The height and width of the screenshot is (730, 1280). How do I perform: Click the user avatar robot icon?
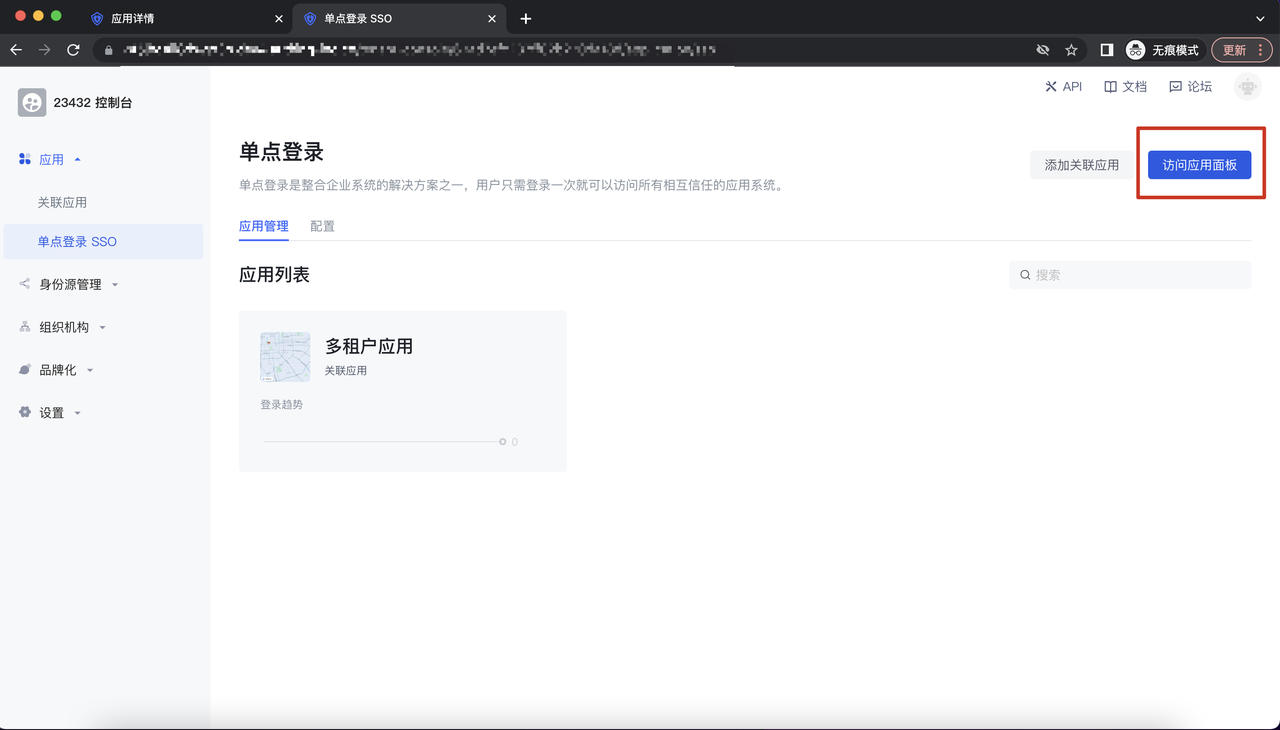[x=1247, y=87]
